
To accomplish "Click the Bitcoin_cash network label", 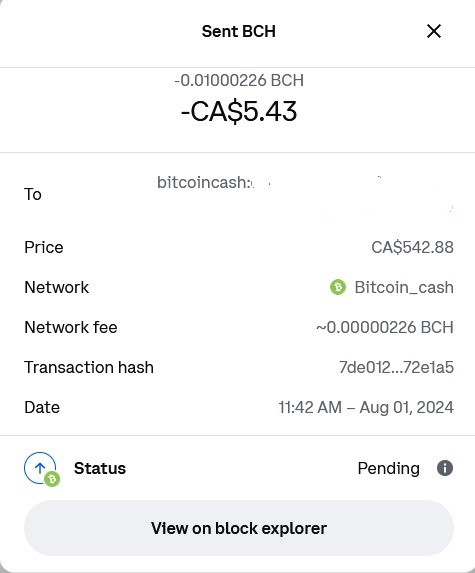I will (404, 288).
